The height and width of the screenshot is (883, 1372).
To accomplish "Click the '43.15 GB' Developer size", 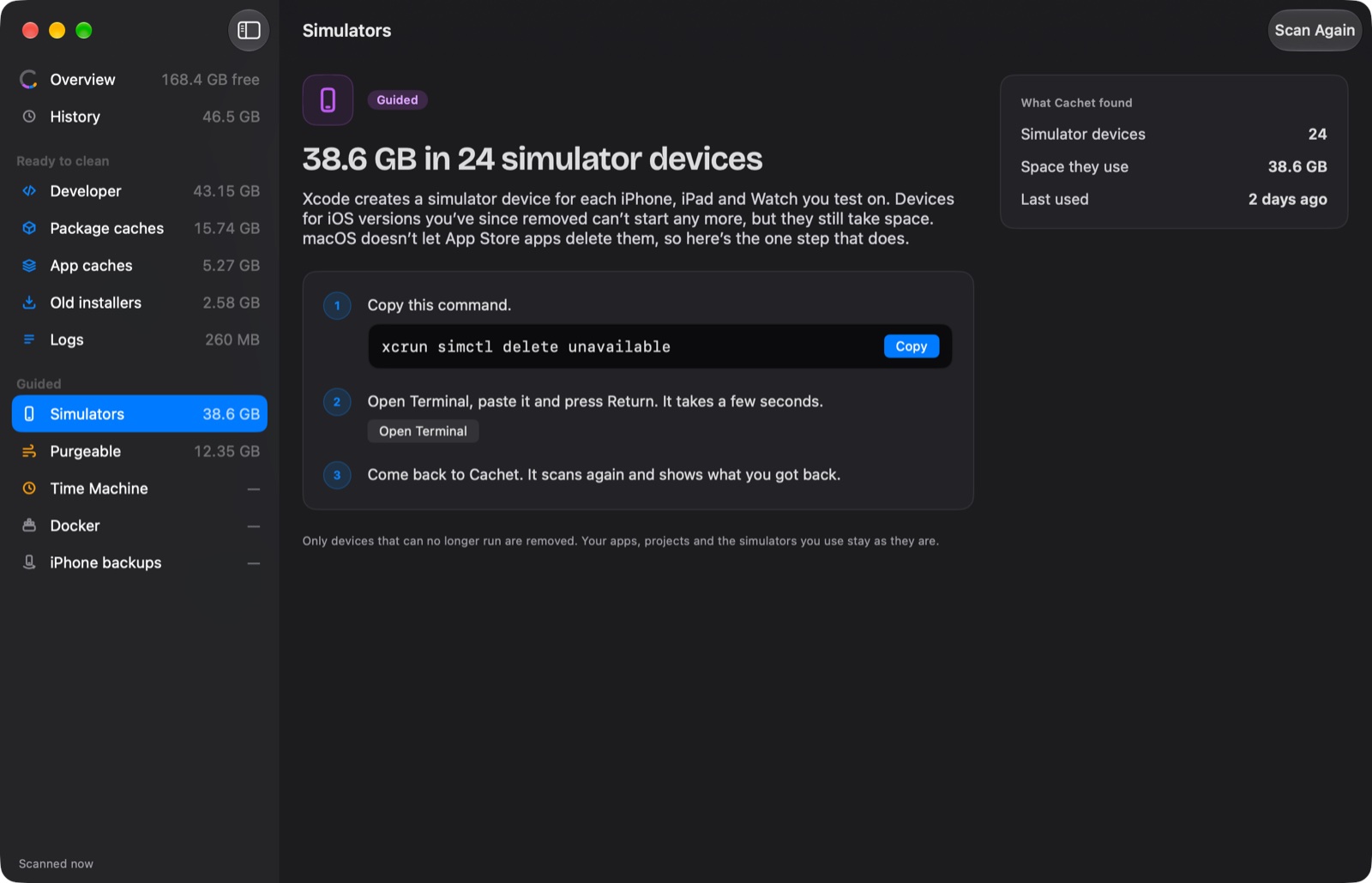I will [x=226, y=191].
